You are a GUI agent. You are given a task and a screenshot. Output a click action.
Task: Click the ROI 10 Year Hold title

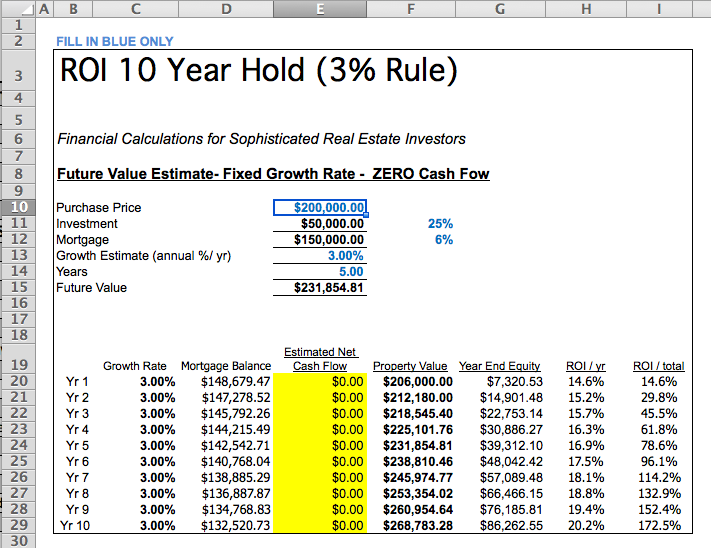tap(259, 70)
